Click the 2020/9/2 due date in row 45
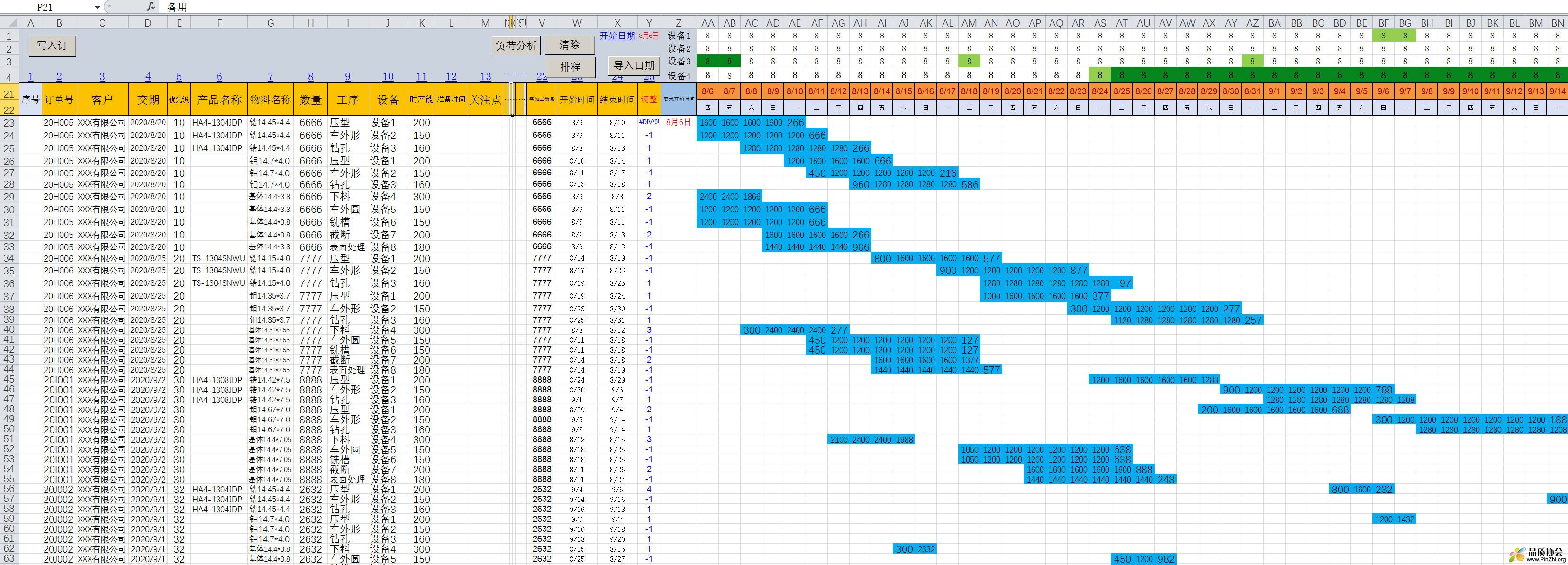Viewport: 1568px width, 565px height. tap(148, 380)
